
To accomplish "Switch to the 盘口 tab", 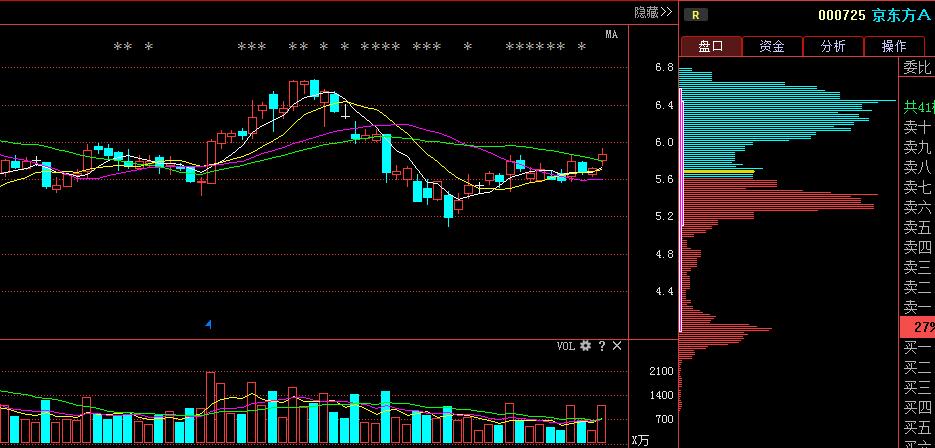I will point(711,46).
